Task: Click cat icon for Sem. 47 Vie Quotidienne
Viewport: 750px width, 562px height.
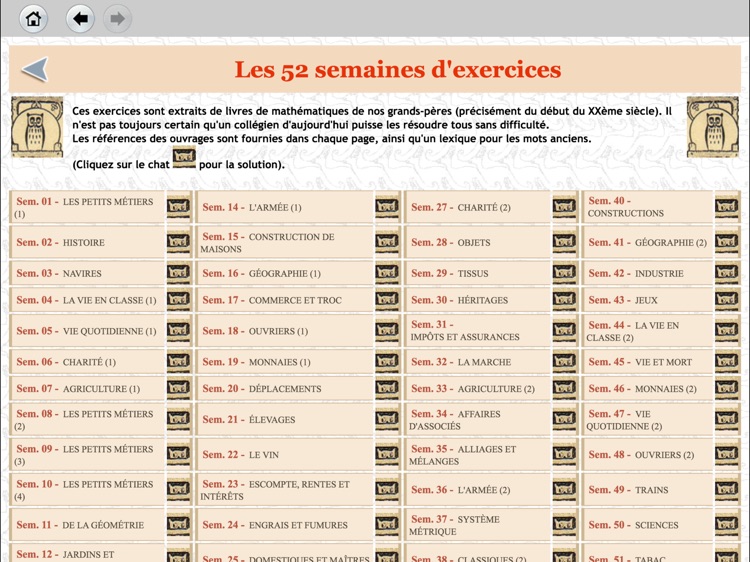Action: point(727,419)
